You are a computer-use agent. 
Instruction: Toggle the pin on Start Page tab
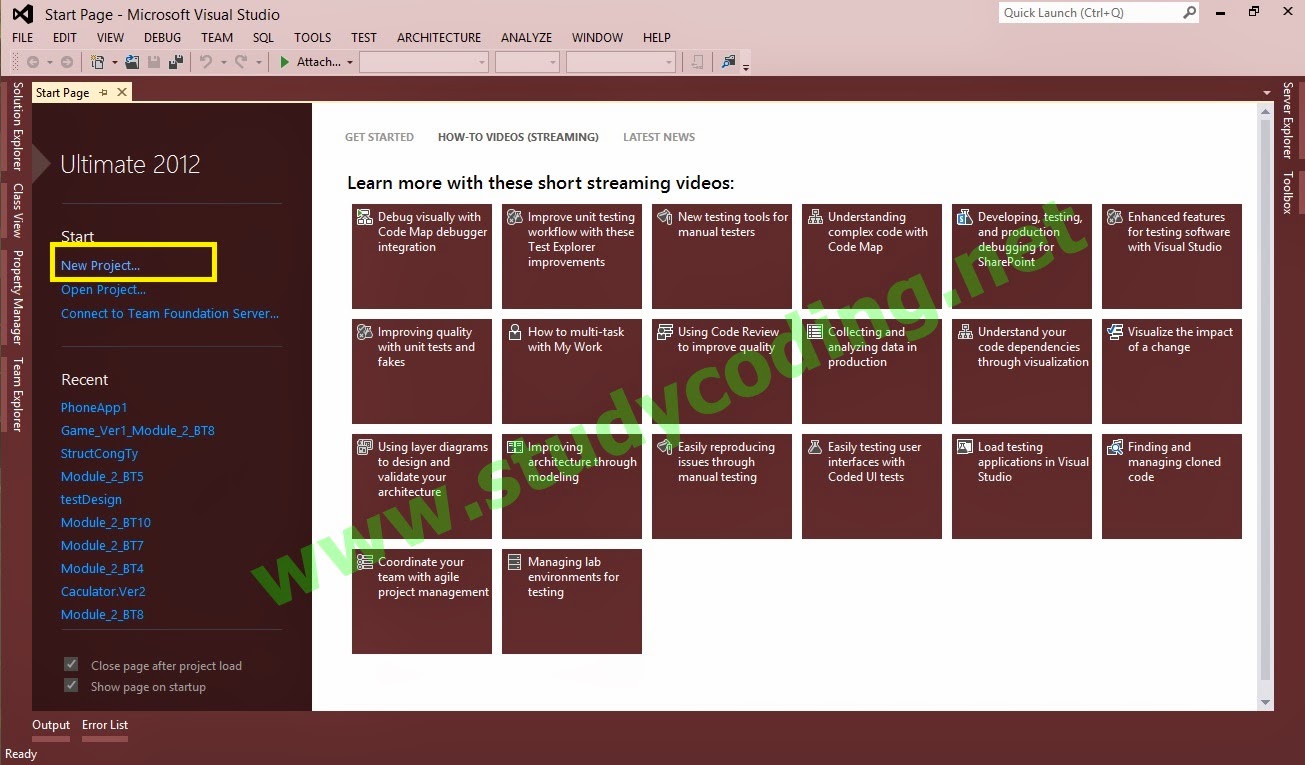(104, 92)
